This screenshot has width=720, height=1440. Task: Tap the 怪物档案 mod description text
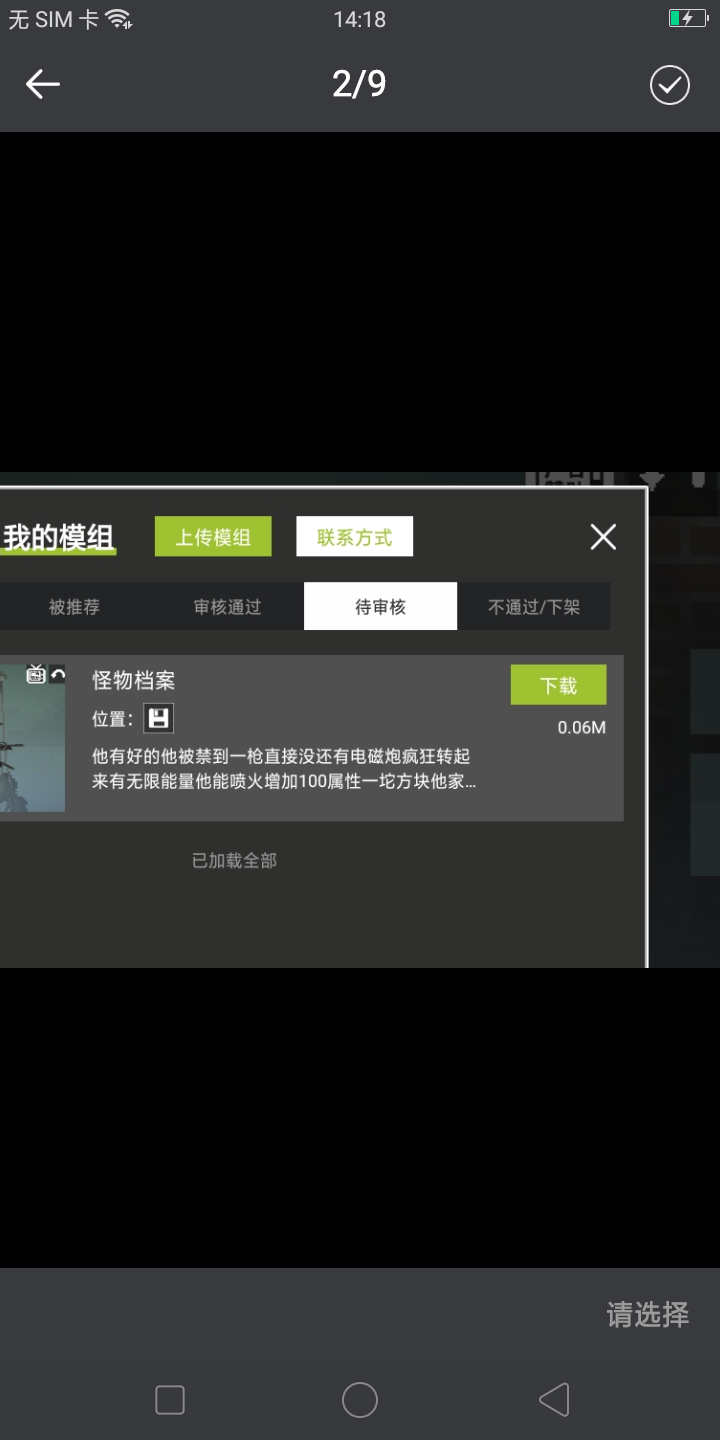click(x=284, y=769)
